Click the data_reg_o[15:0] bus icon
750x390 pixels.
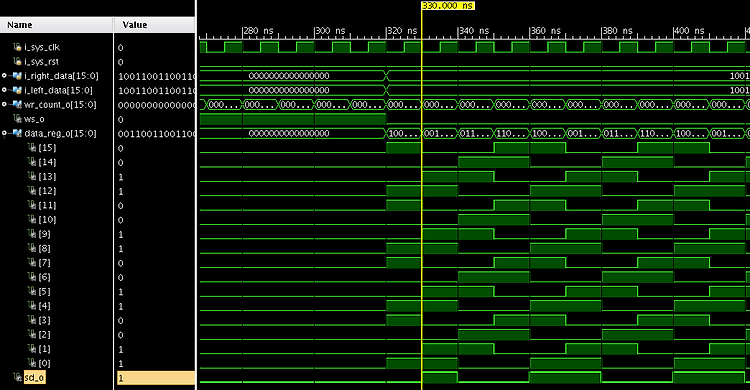pyautogui.click(x=17, y=133)
